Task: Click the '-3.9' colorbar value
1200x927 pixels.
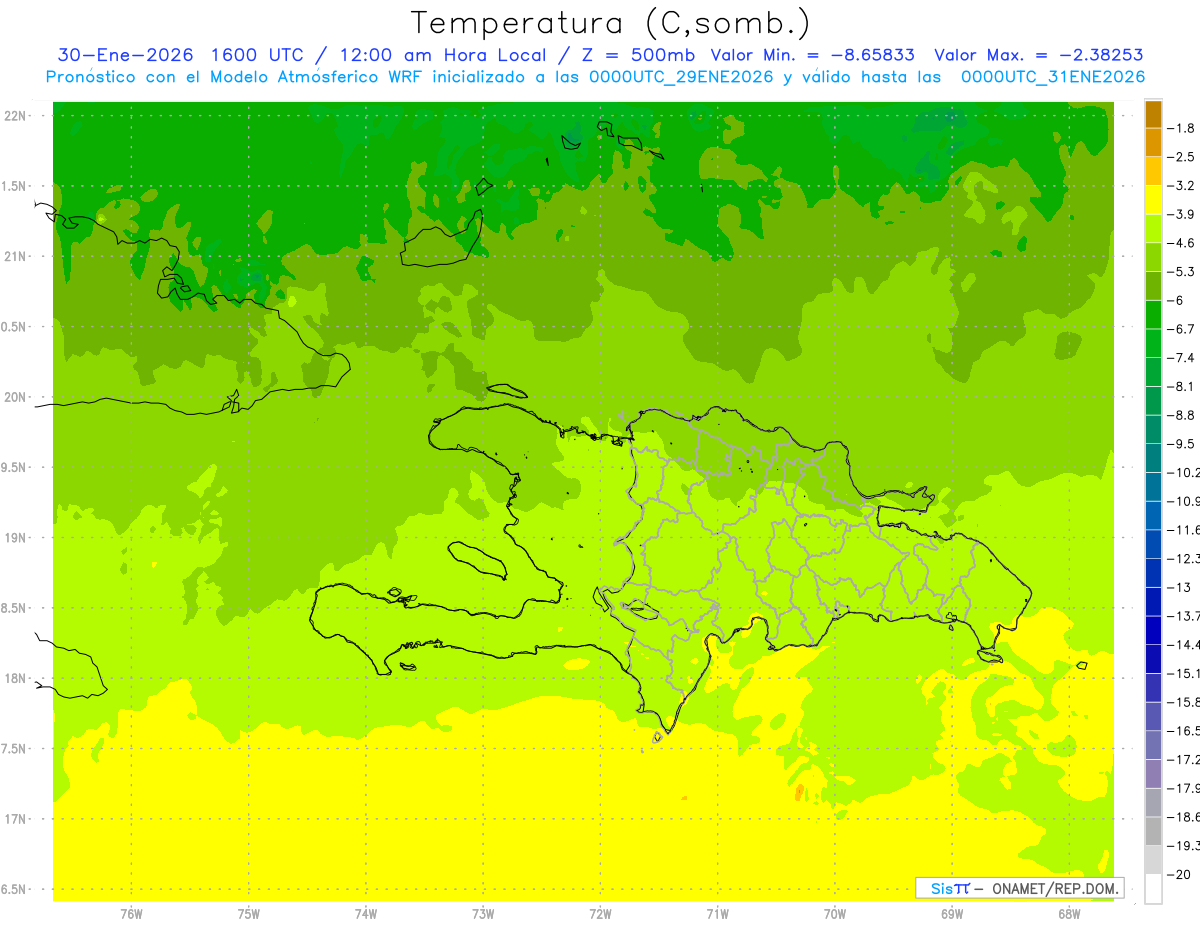Action: coord(1181,214)
